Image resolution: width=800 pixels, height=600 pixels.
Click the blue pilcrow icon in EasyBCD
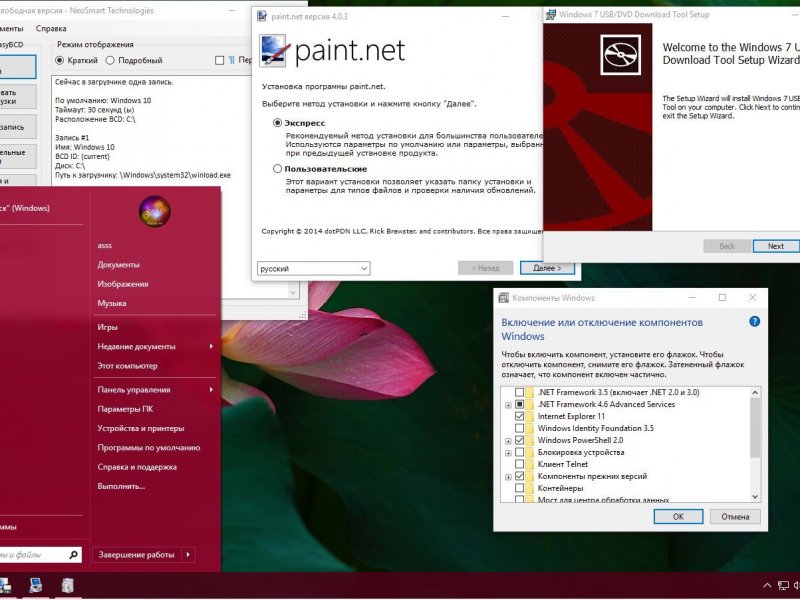click(x=231, y=60)
